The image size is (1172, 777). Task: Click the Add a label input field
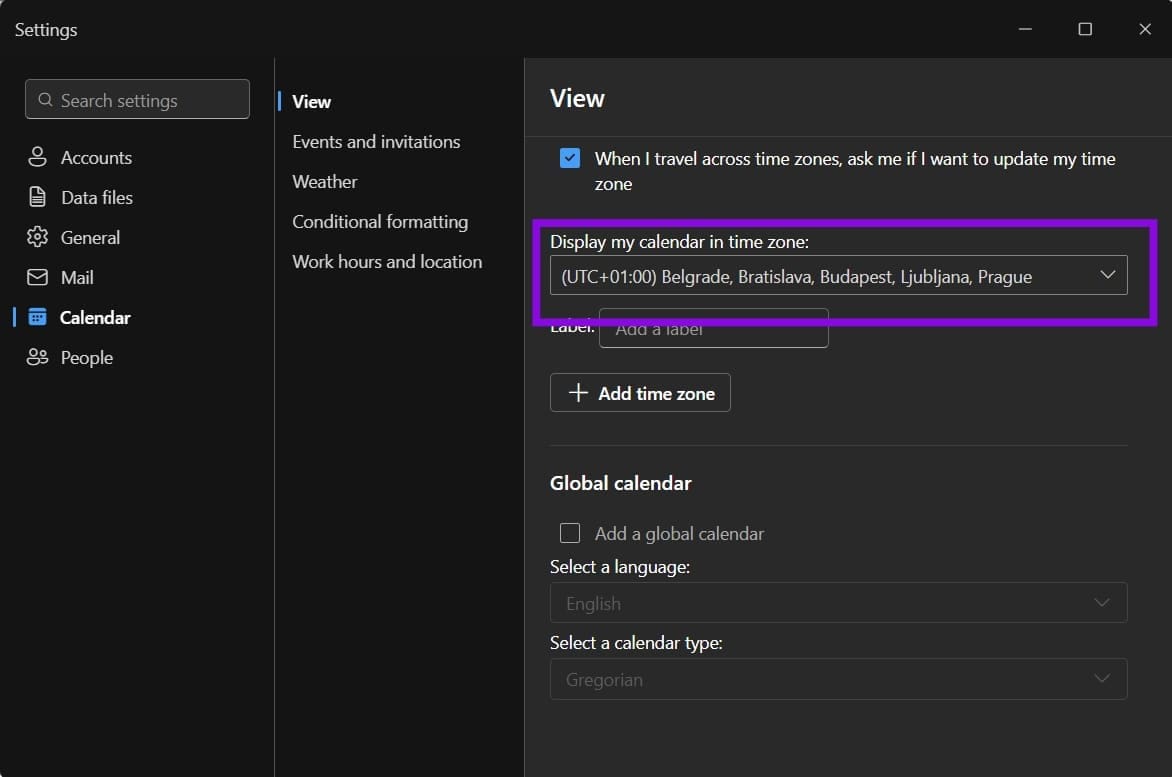pos(713,328)
